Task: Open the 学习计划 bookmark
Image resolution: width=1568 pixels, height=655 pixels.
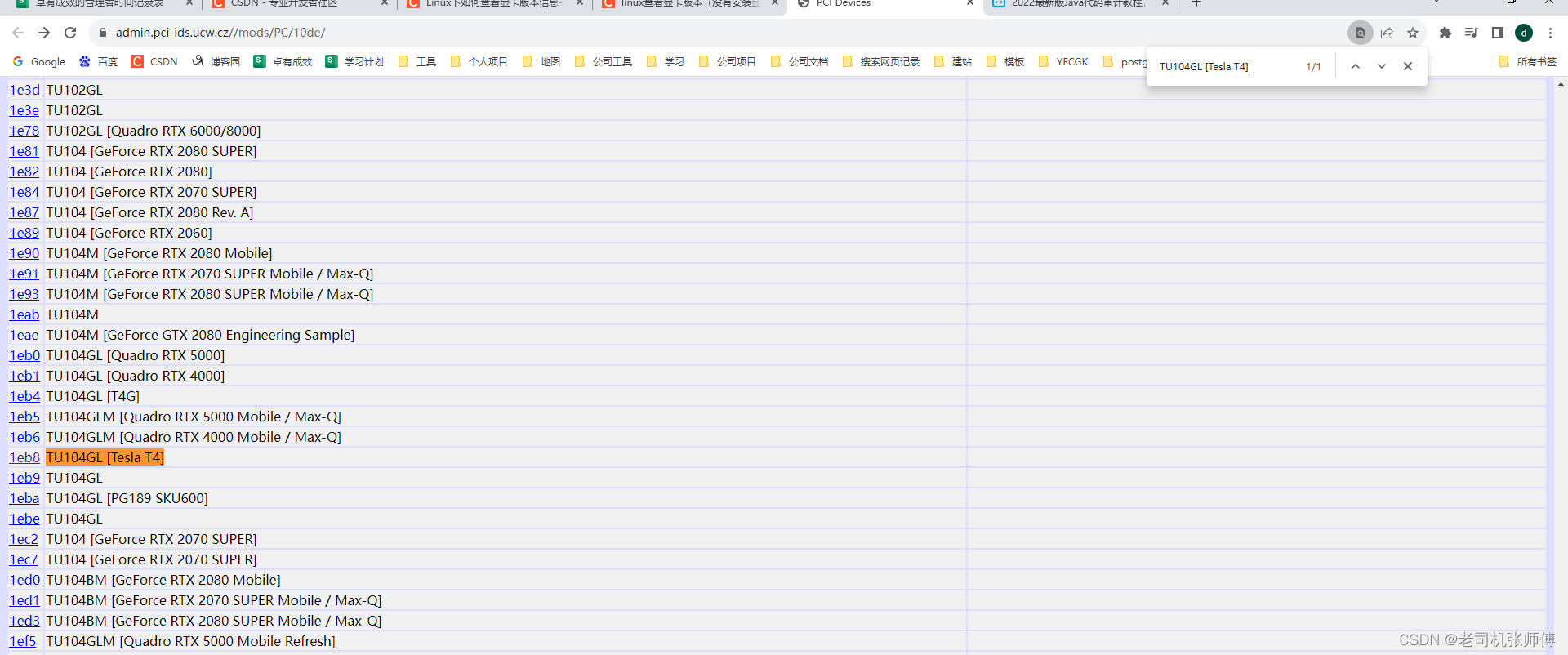Action: (x=354, y=61)
